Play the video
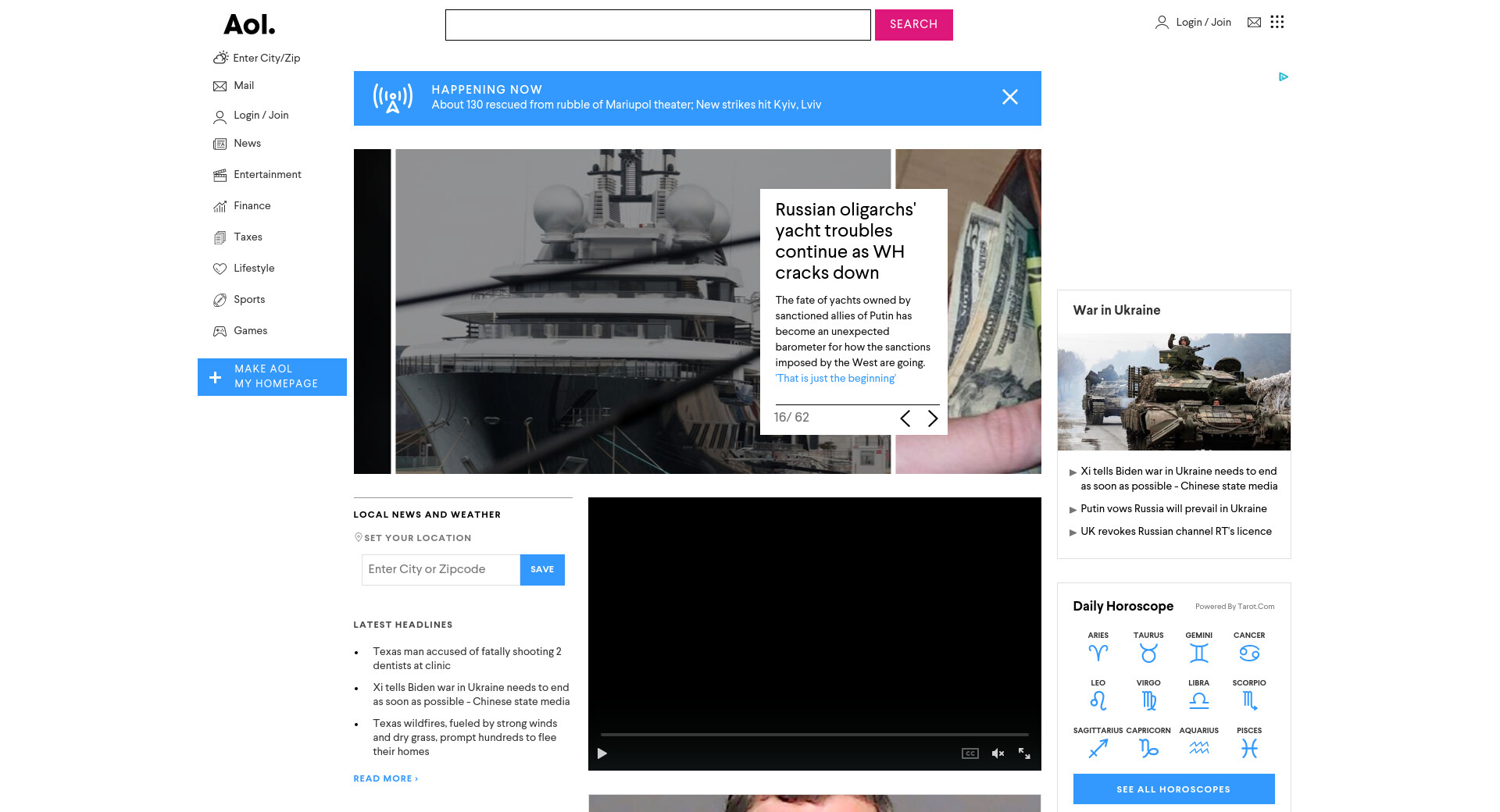Screen dimensions: 1500x812 coord(602,753)
